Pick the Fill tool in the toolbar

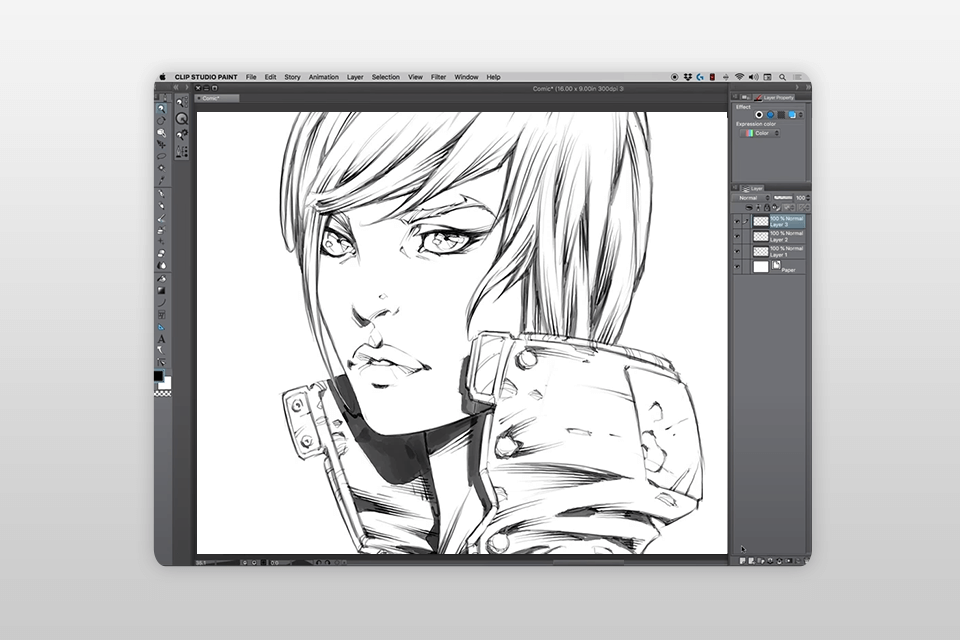[160, 278]
